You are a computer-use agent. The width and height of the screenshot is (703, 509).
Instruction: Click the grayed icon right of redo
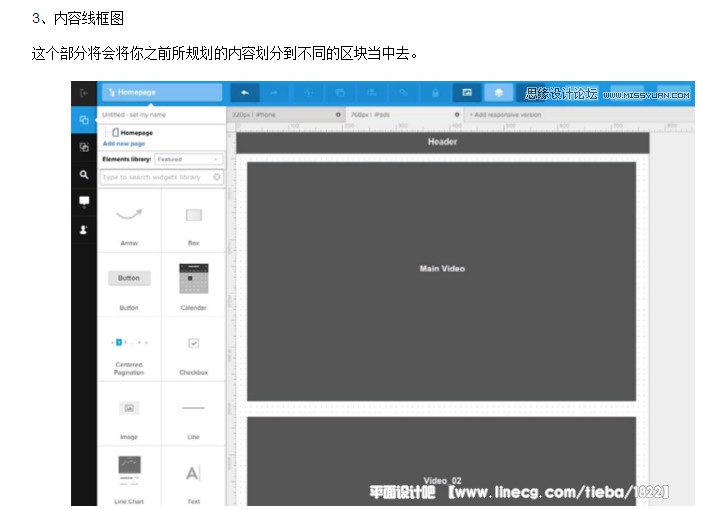(308, 93)
